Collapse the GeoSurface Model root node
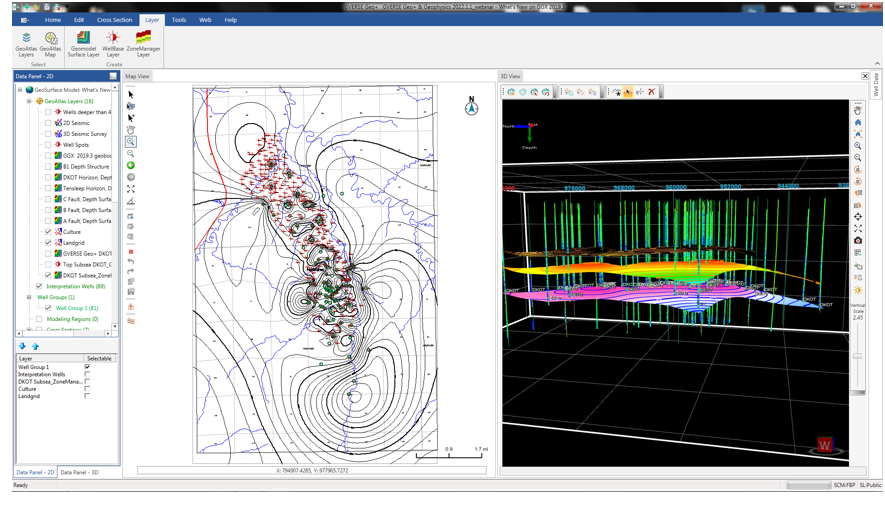885x505 pixels. coord(20,90)
